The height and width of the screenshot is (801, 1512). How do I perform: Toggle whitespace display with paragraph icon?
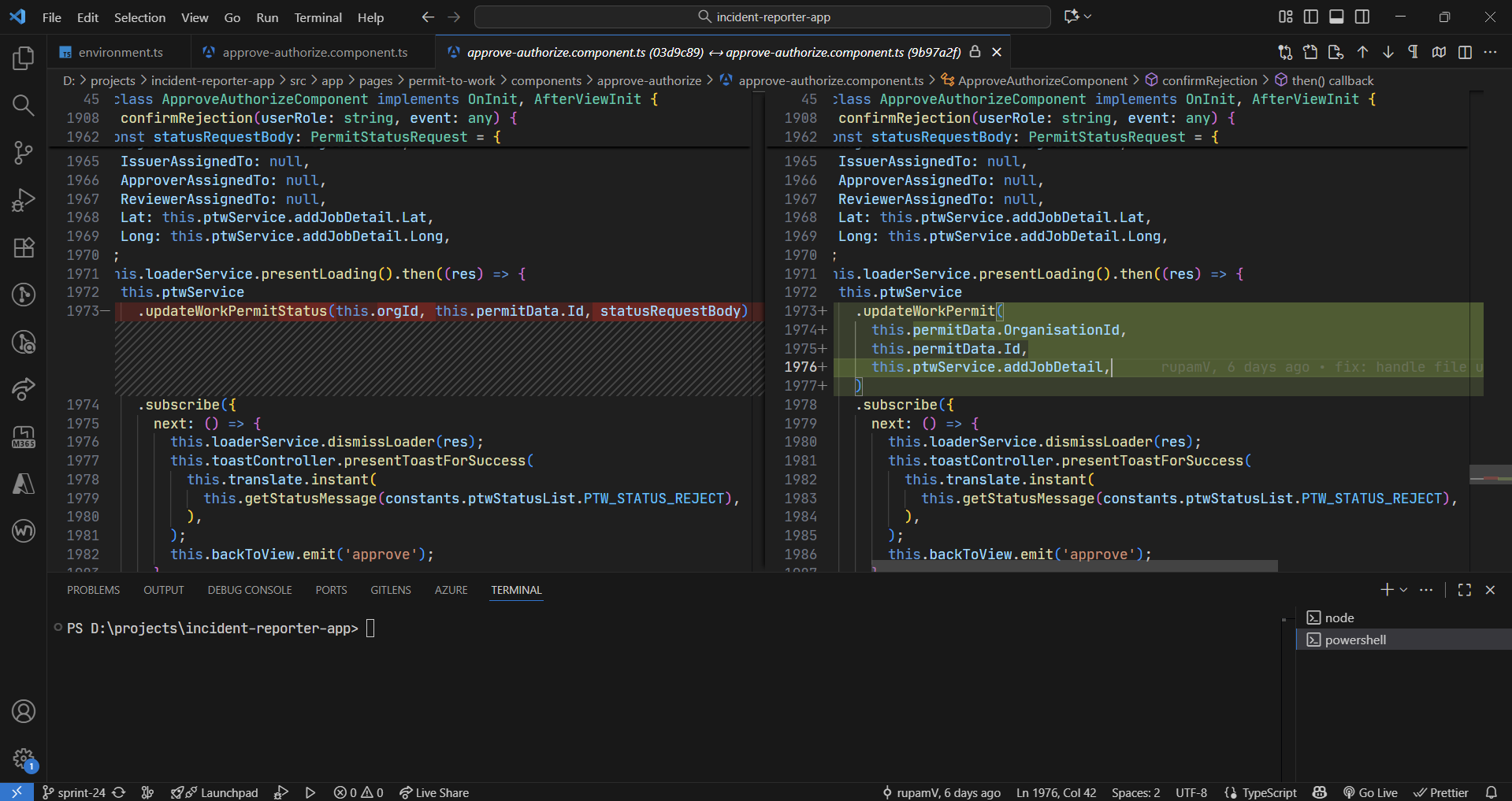click(1414, 52)
